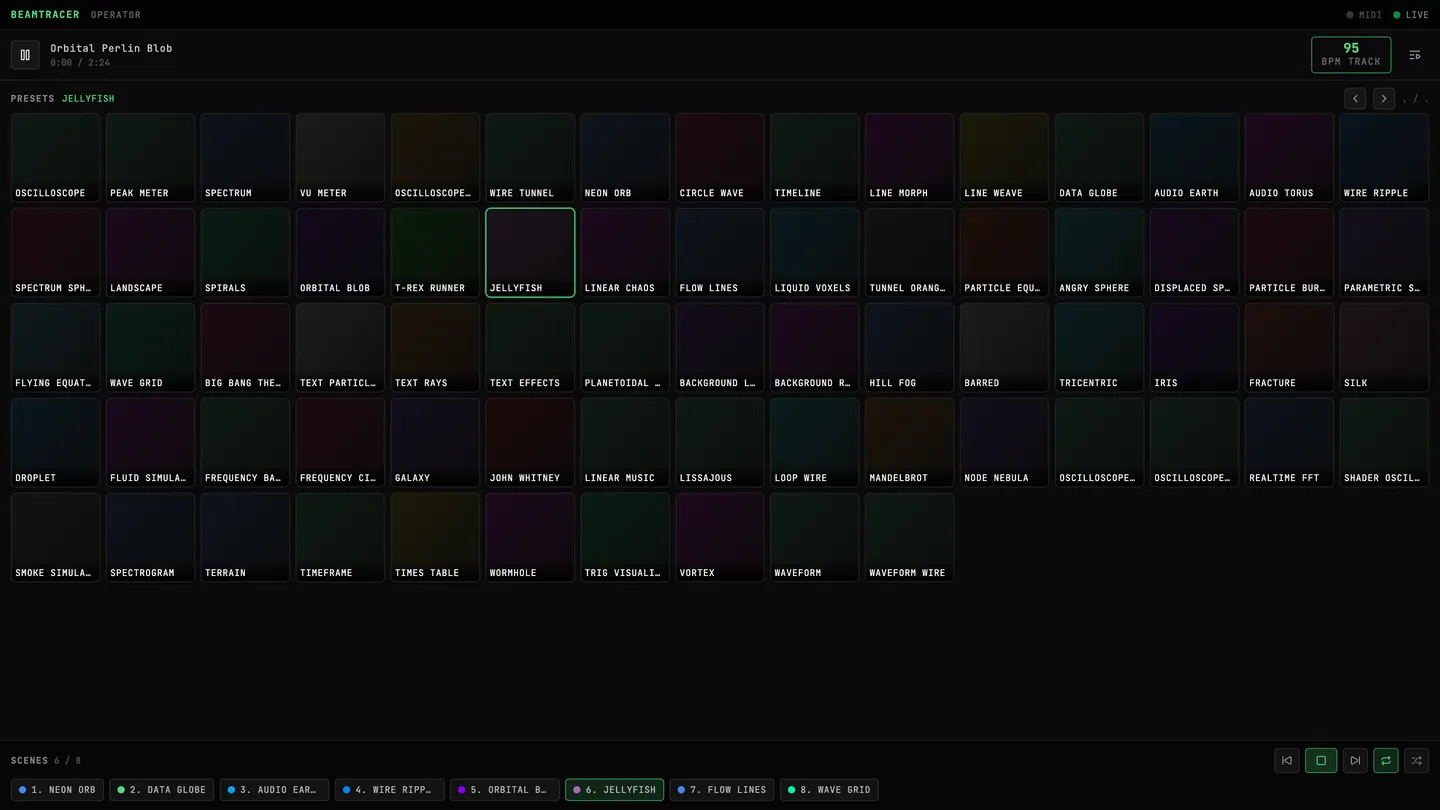
Task: Pick the Mandelbrot preset
Action: click(x=910, y=443)
